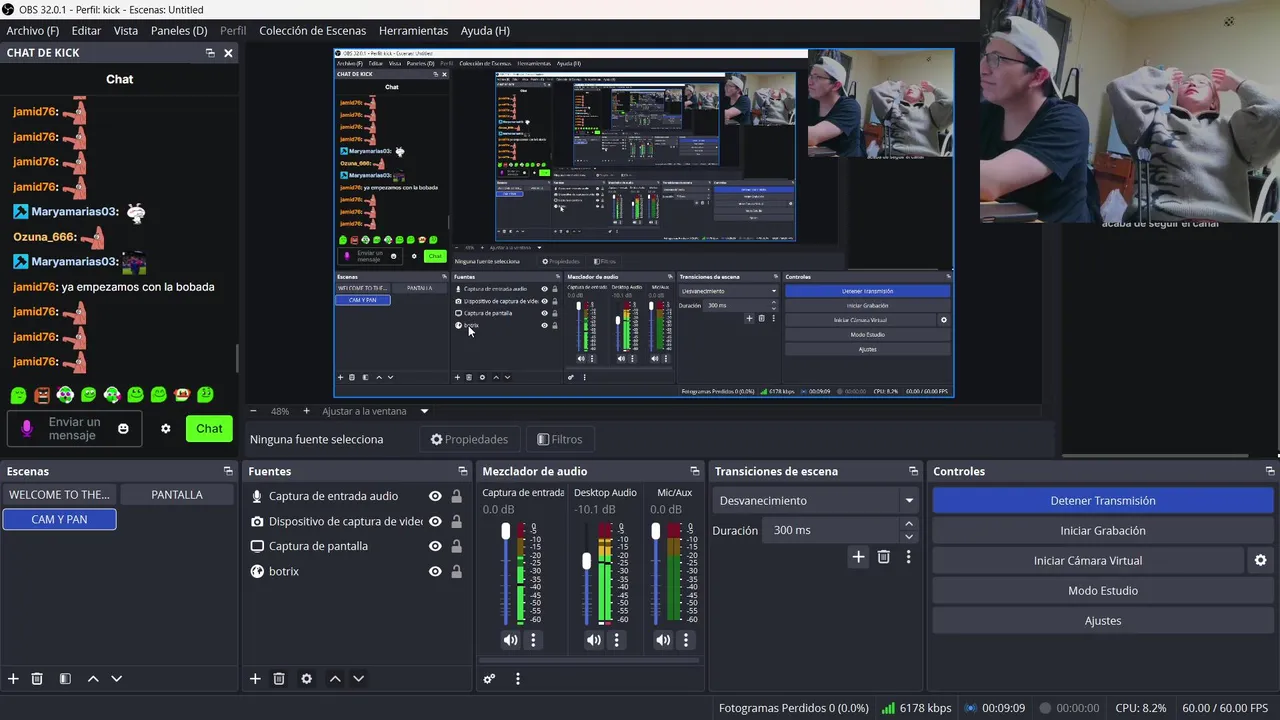Image resolution: width=1280 pixels, height=720 pixels.
Task: Remove the scene transition
Action: pos(883,557)
